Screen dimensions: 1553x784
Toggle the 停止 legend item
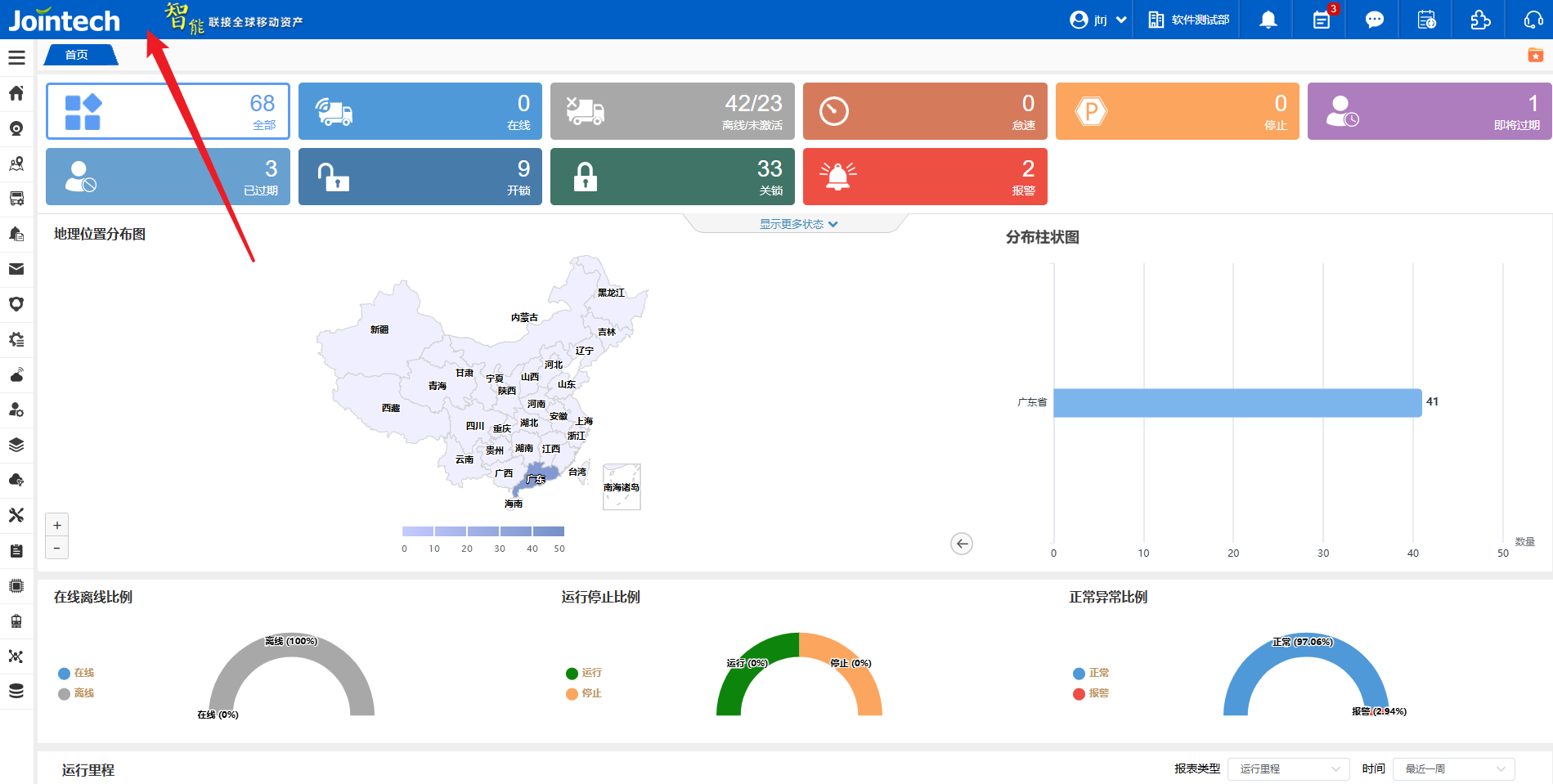[x=584, y=693]
